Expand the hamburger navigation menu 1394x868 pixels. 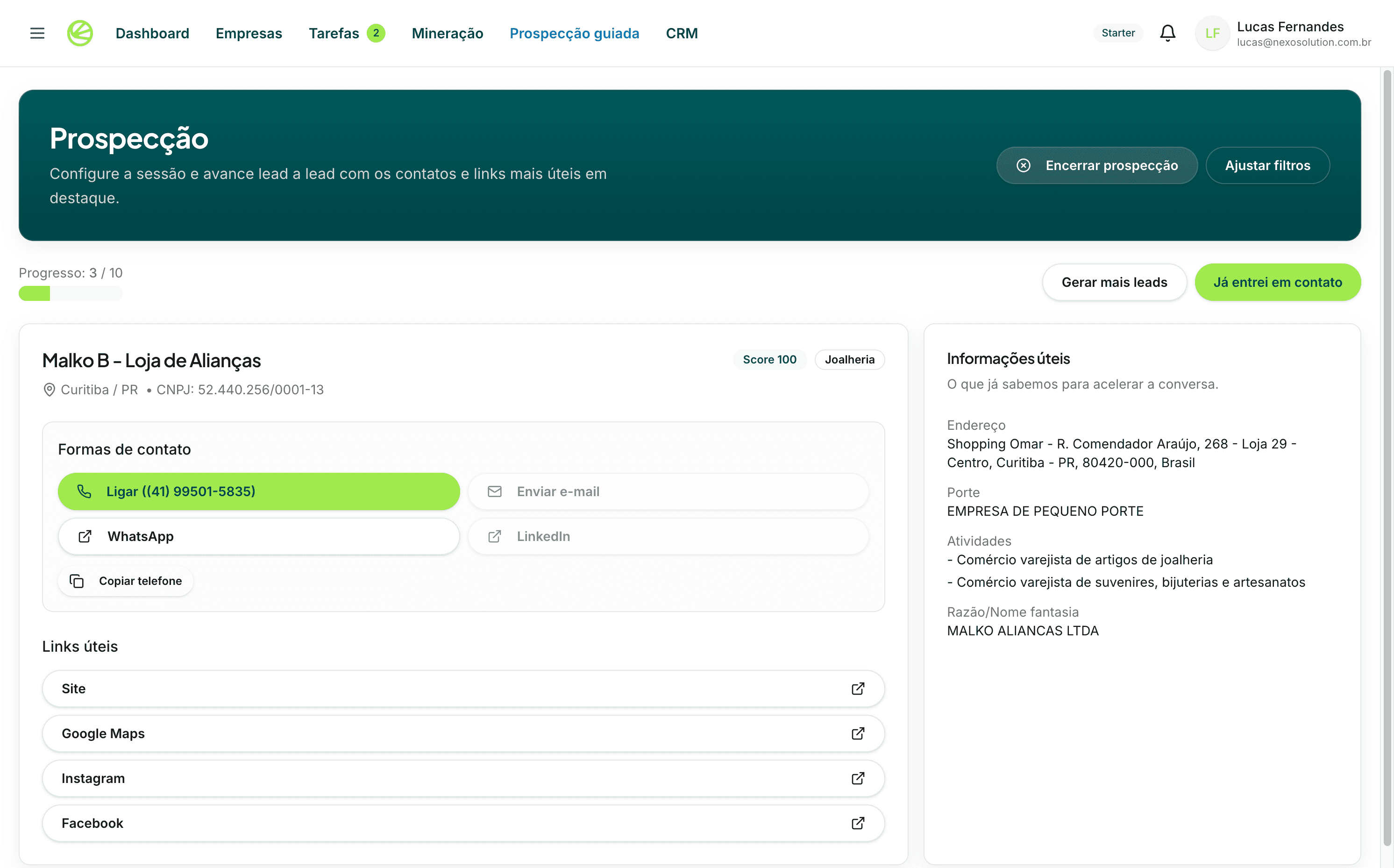(x=37, y=33)
